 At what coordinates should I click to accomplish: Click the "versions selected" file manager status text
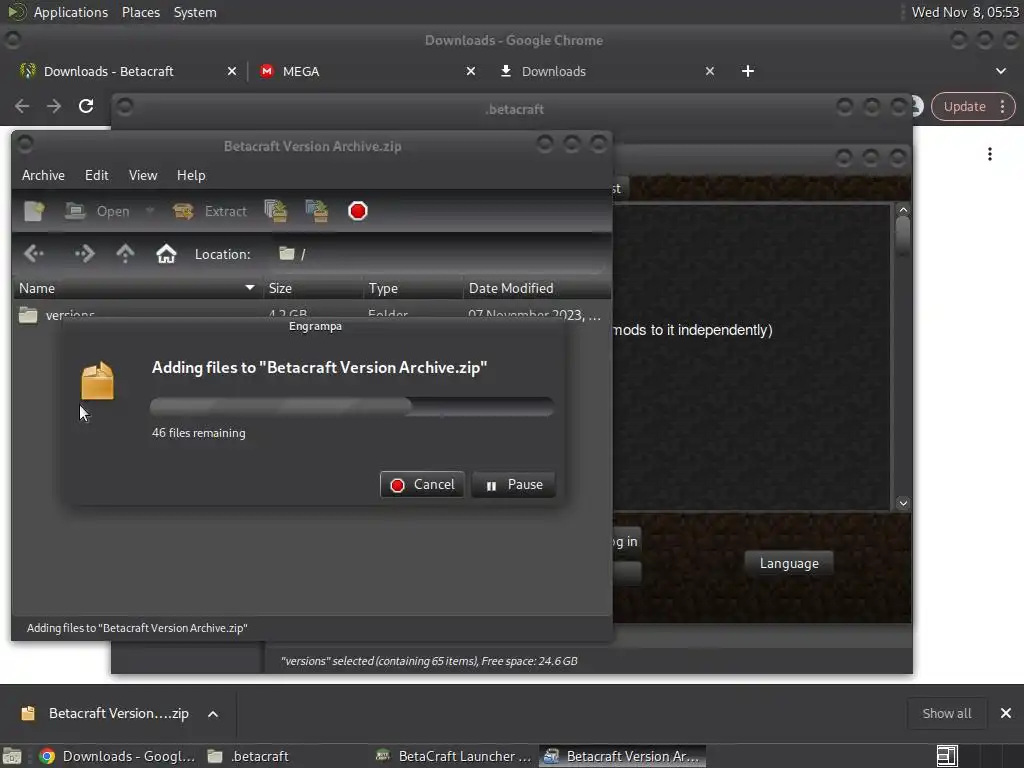[x=429, y=661]
